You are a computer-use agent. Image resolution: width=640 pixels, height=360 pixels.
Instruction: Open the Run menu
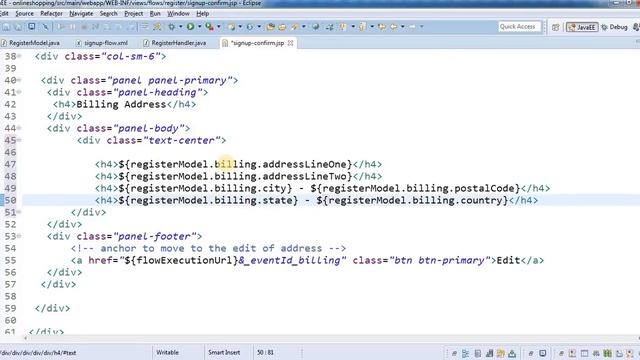(x=155, y=13)
